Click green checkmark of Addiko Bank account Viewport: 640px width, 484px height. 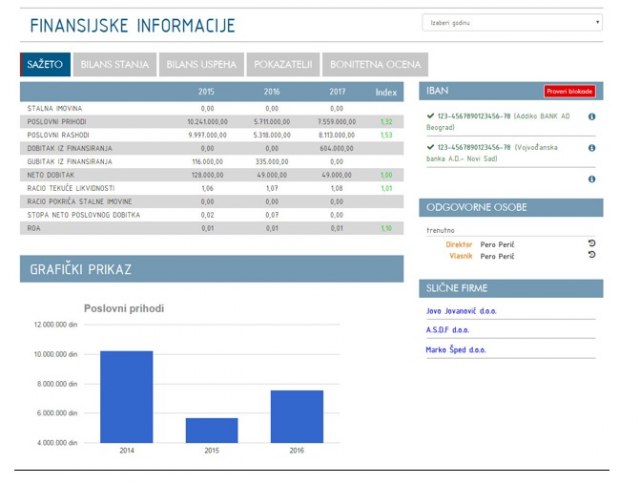429,117
